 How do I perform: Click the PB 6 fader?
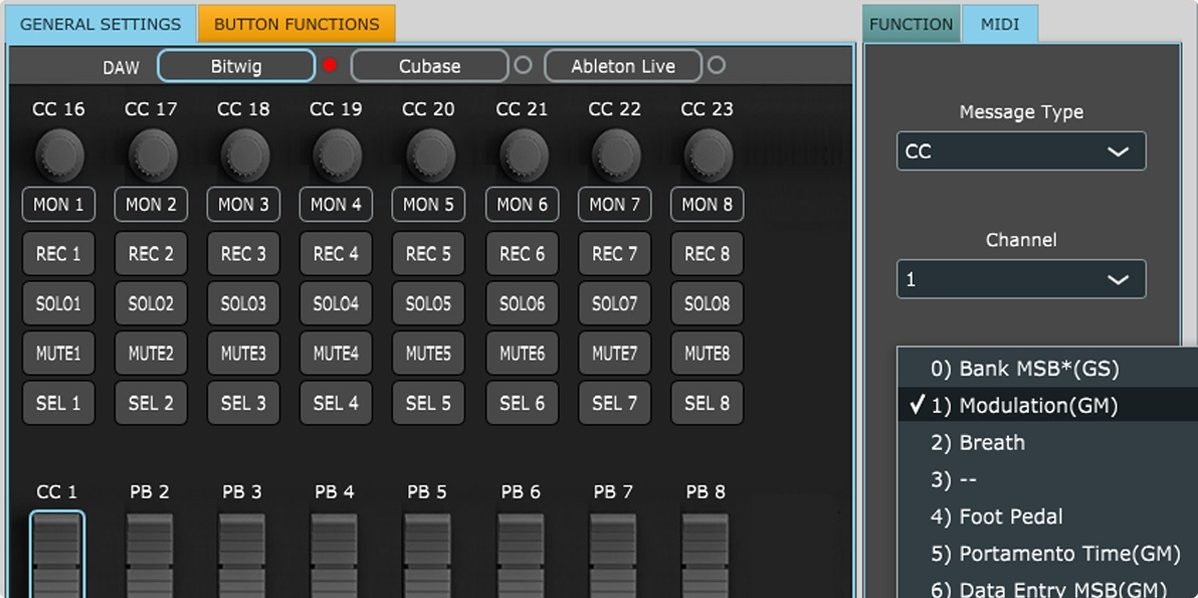[x=521, y=550]
